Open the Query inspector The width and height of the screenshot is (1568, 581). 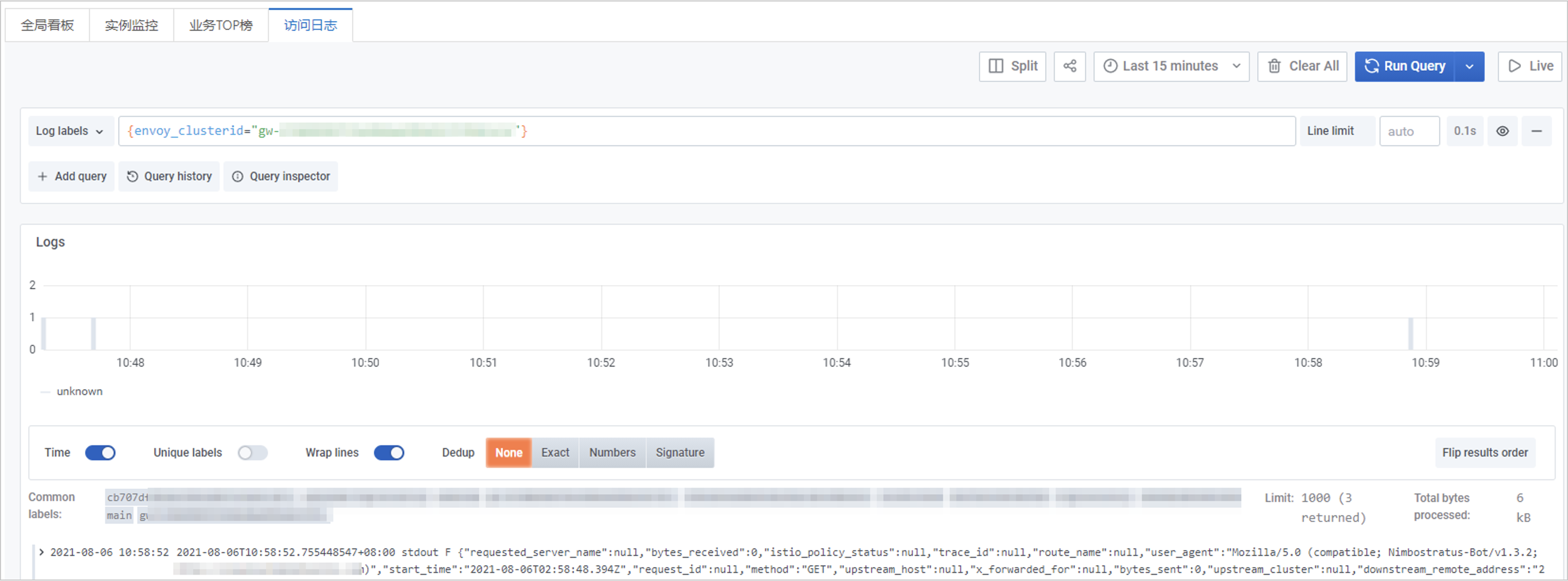(281, 176)
